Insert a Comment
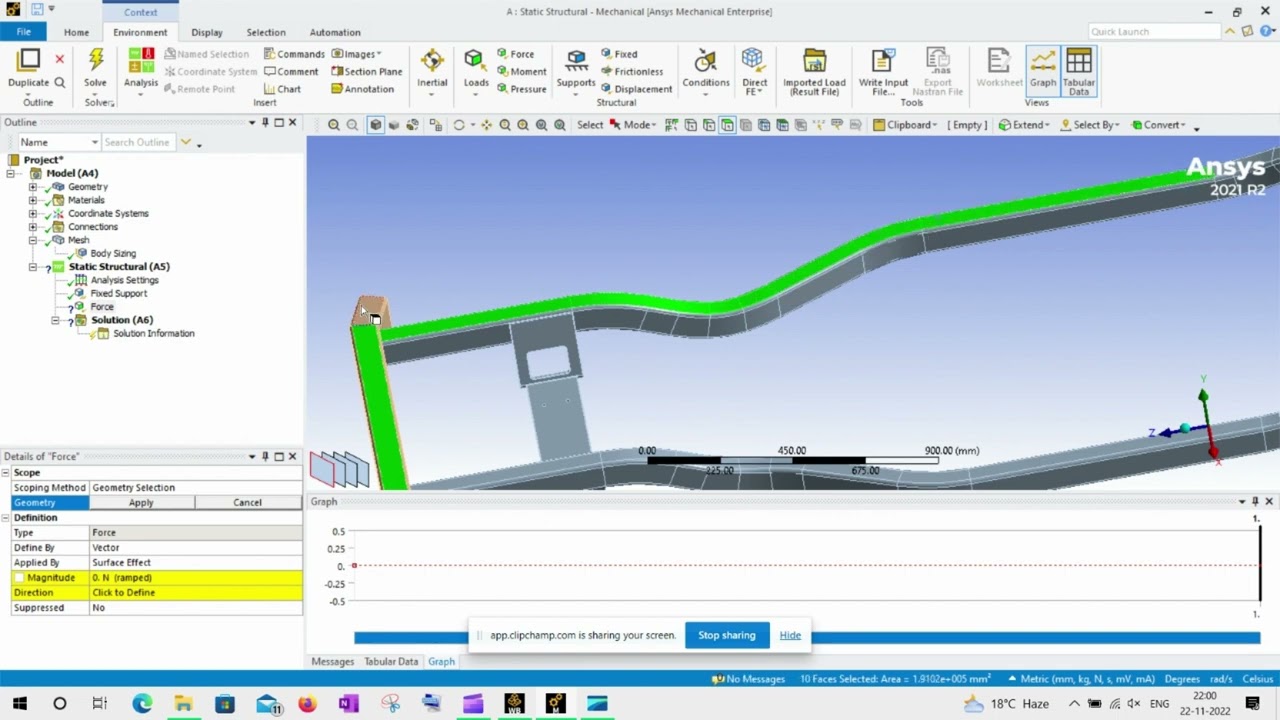 tap(291, 71)
